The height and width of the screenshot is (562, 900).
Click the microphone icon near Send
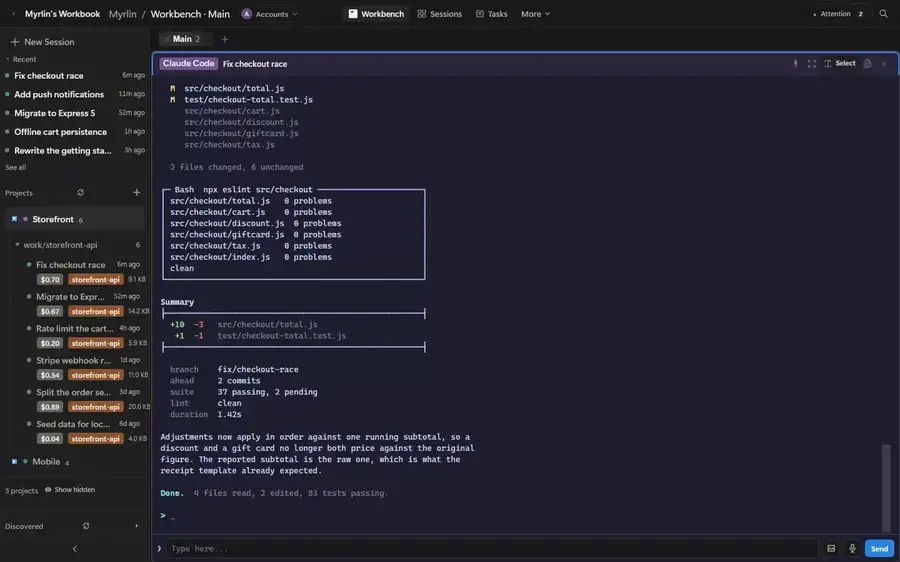(852, 549)
